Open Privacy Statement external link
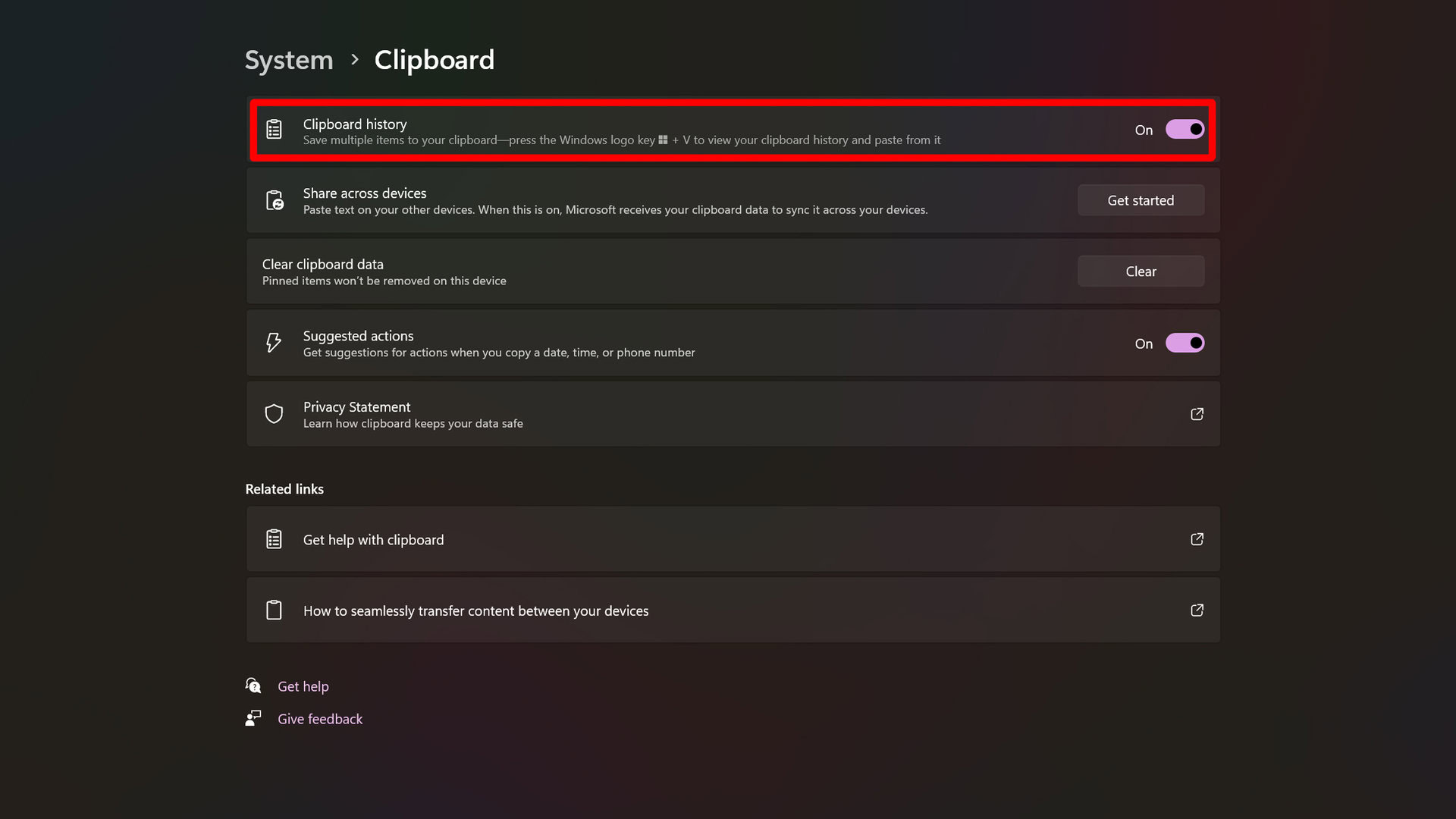Screen dimensions: 1456x819 (1197, 414)
